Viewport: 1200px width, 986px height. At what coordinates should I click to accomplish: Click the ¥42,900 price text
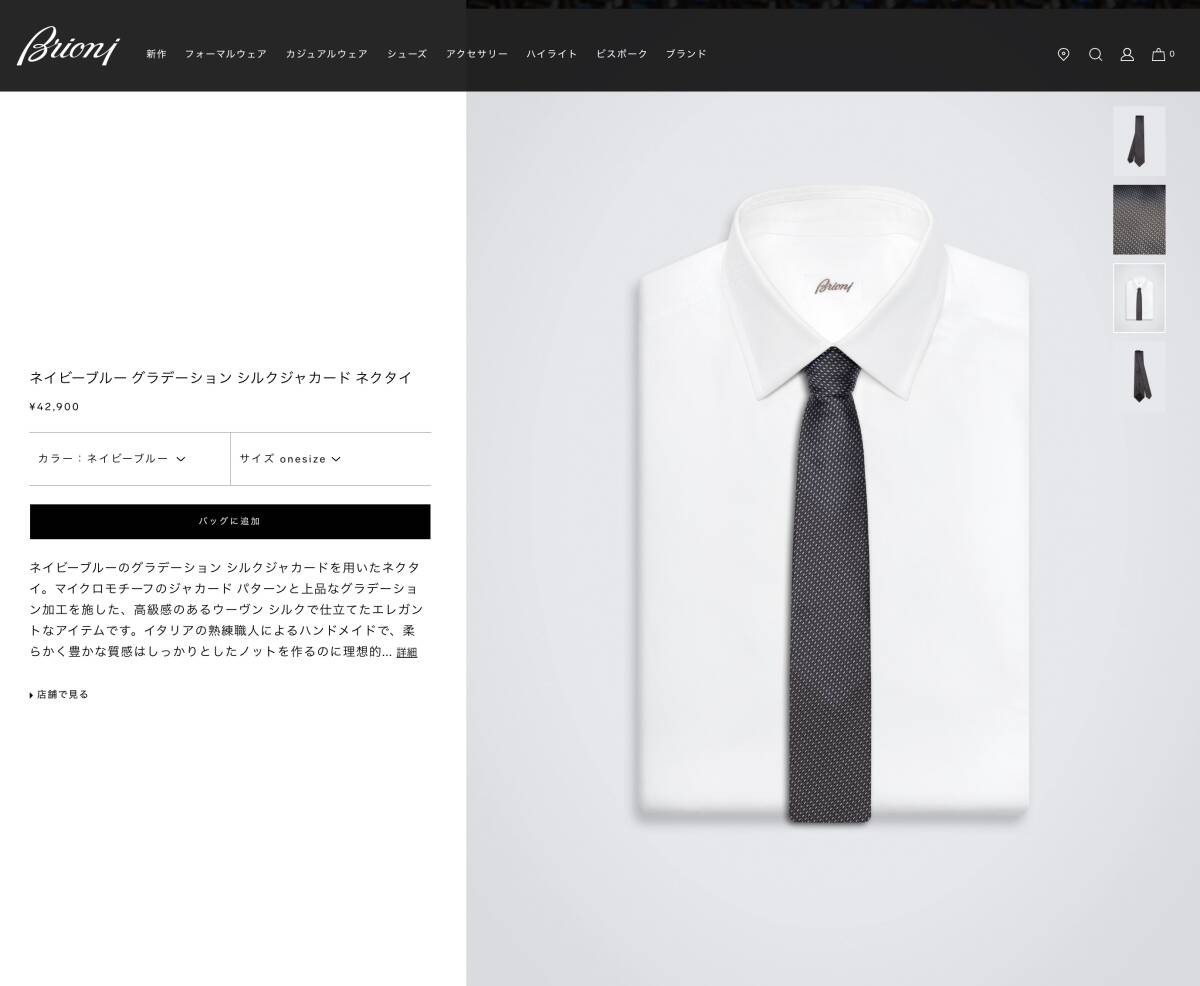(x=54, y=407)
